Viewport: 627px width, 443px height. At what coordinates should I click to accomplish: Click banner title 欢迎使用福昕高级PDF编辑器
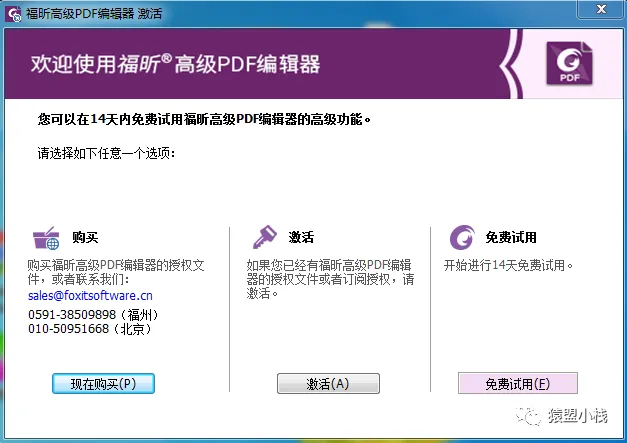[x=176, y=64]
